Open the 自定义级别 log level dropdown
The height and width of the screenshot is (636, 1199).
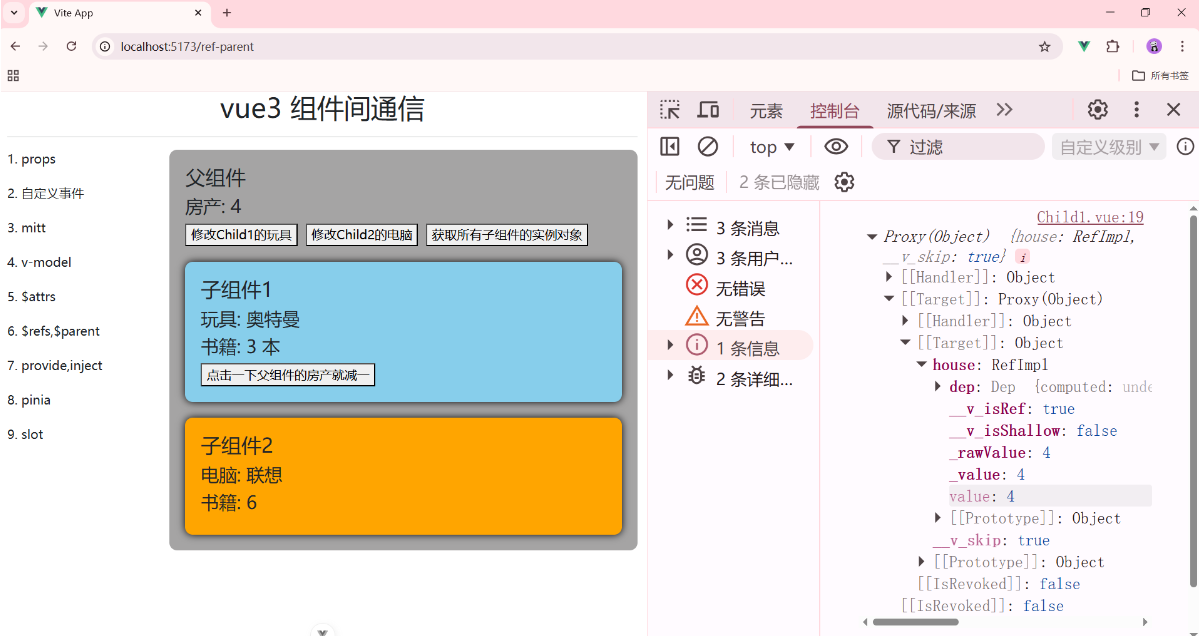pyautogui.click(x=1109, y=147)
